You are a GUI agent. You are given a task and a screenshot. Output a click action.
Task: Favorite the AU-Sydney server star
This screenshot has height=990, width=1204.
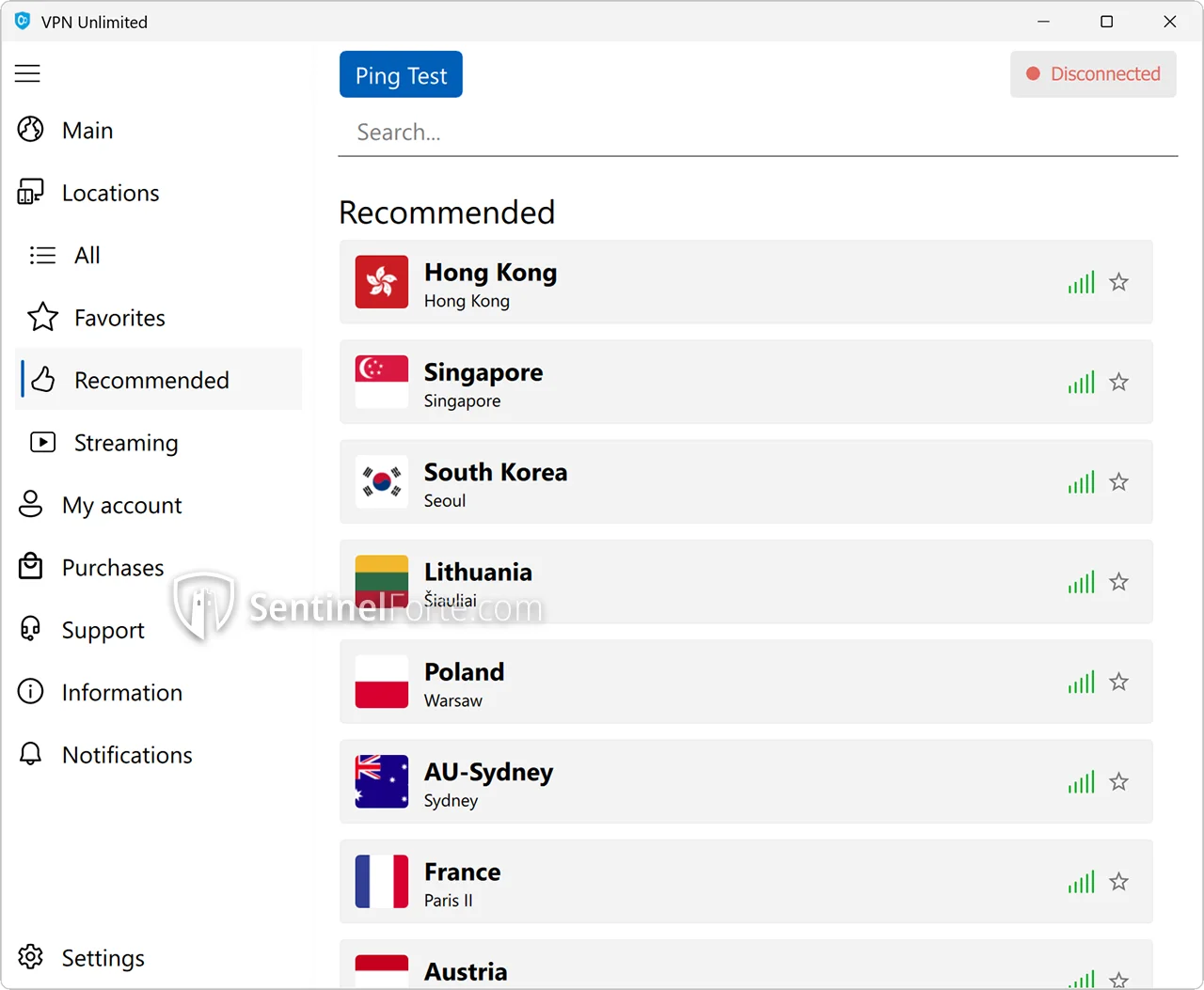pos(1118,781)
